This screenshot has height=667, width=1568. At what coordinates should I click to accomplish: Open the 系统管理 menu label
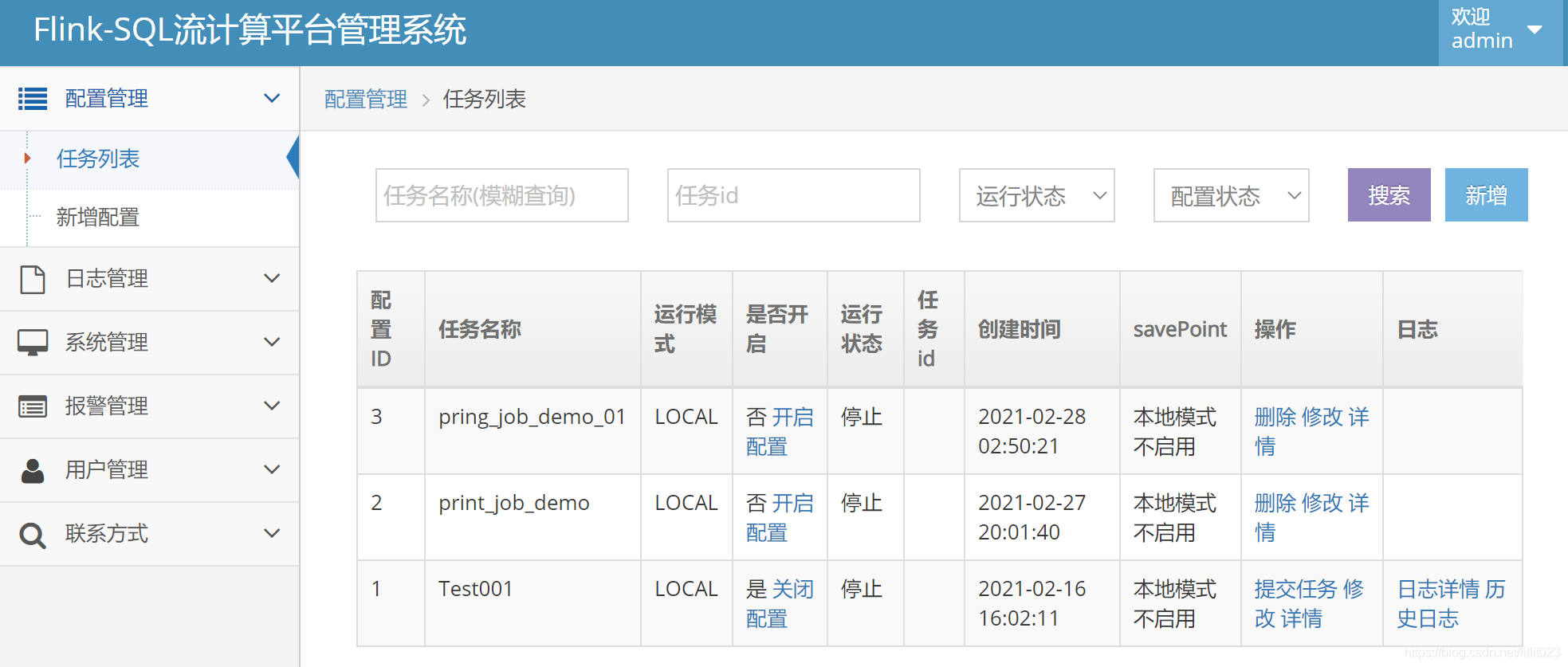point(107,343)
